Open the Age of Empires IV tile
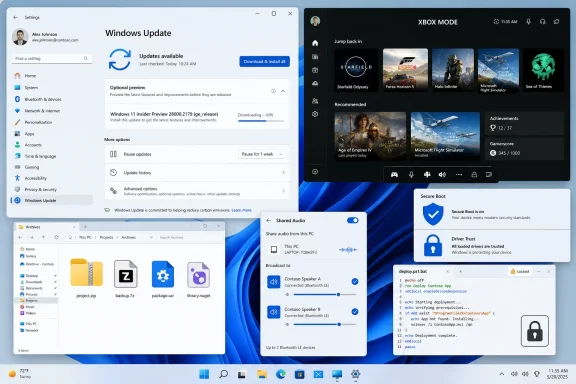This screenshot has height=384, width=576. point(370,136)
